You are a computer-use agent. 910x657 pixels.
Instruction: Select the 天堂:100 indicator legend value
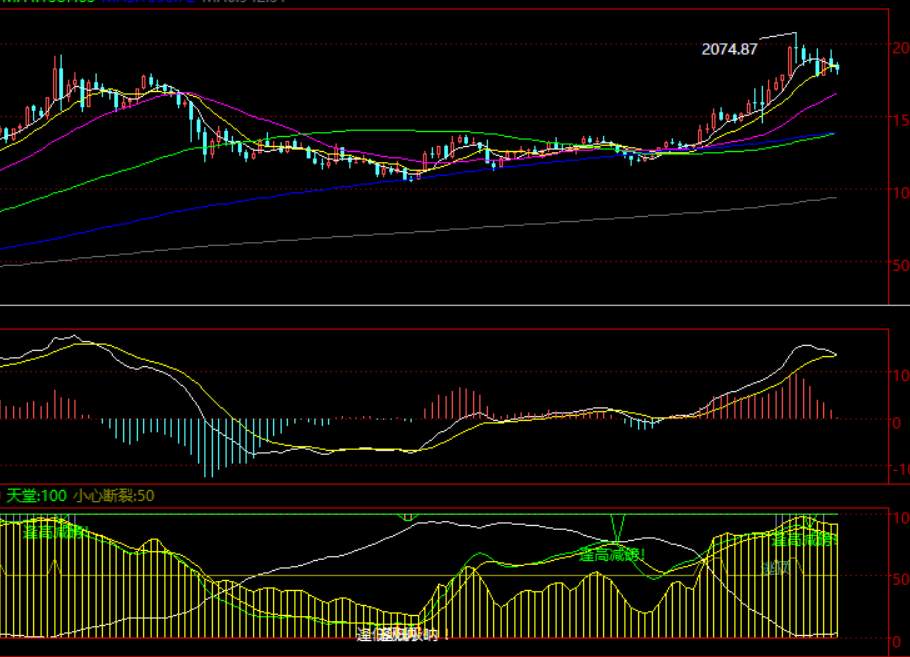pyautogui.click(x=36, y=496)
